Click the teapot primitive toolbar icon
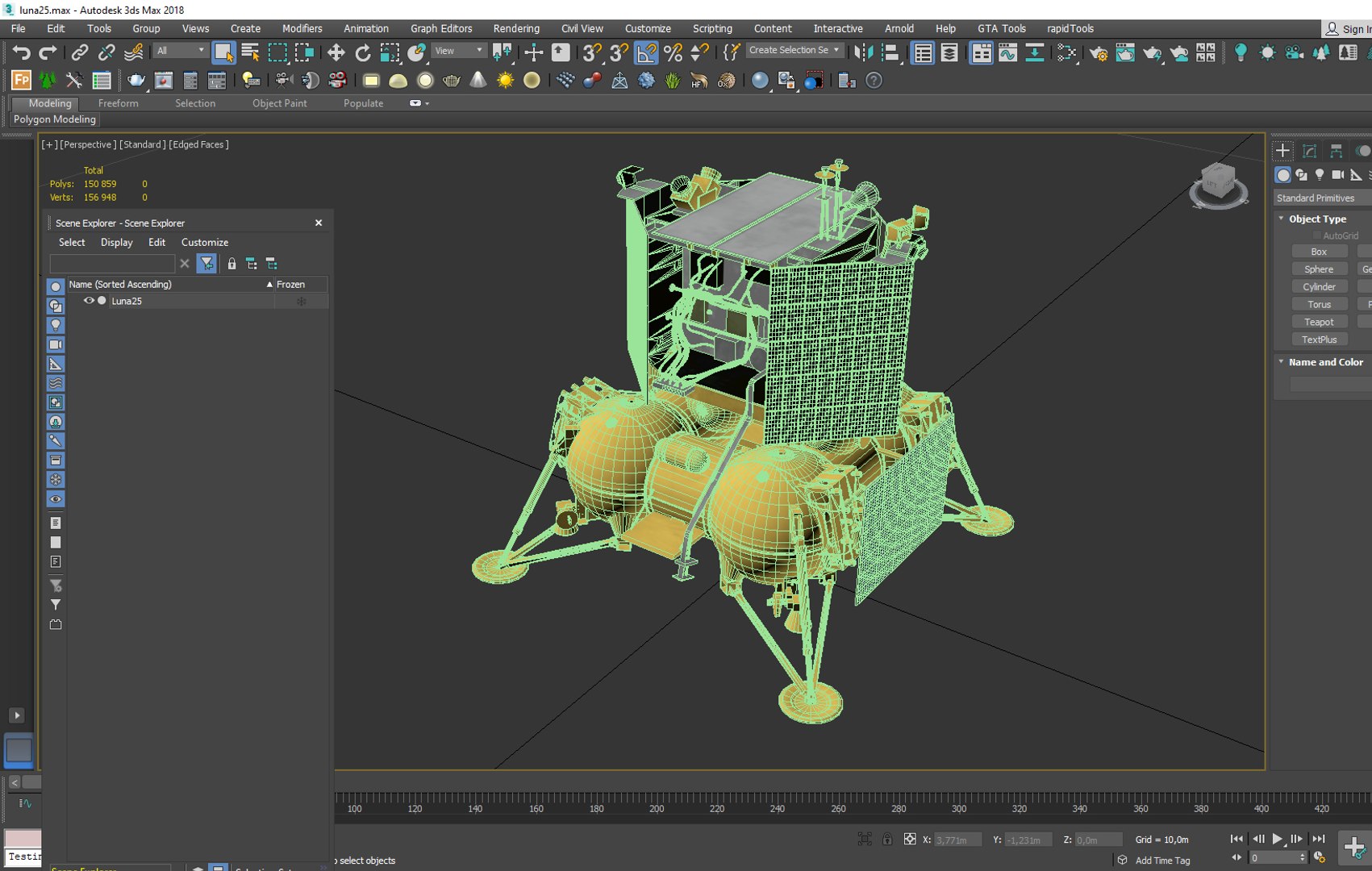Viewport: 1372px width, 871px height. click(x=452, y=81)
